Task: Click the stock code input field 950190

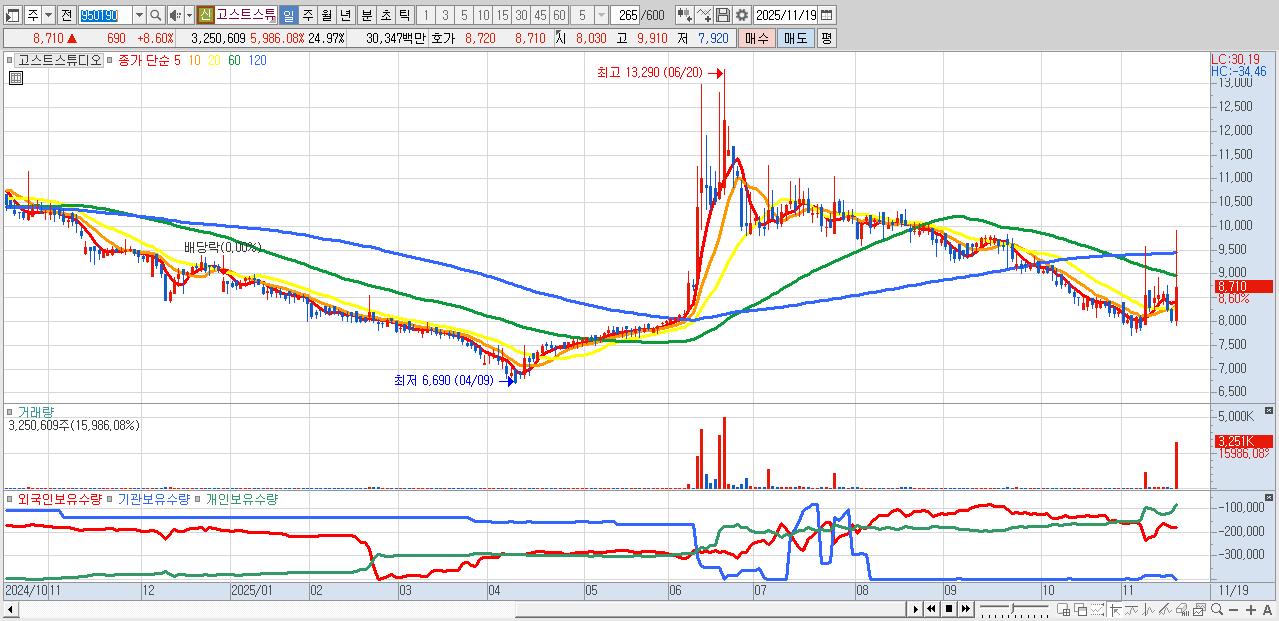Action: click(105, 15)
